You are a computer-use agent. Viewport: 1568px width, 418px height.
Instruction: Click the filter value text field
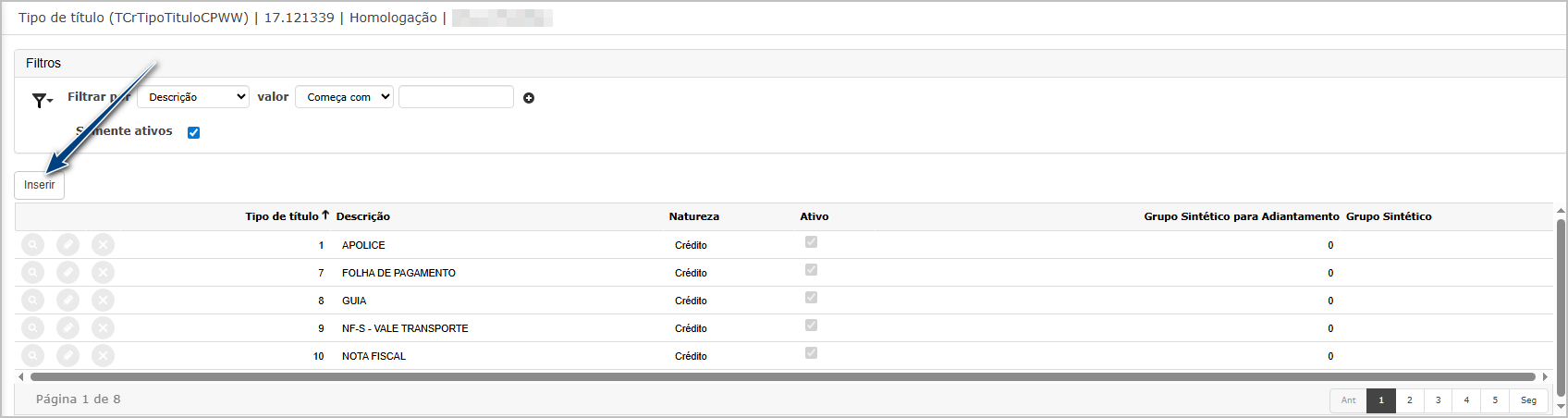[x=456, y=97]
